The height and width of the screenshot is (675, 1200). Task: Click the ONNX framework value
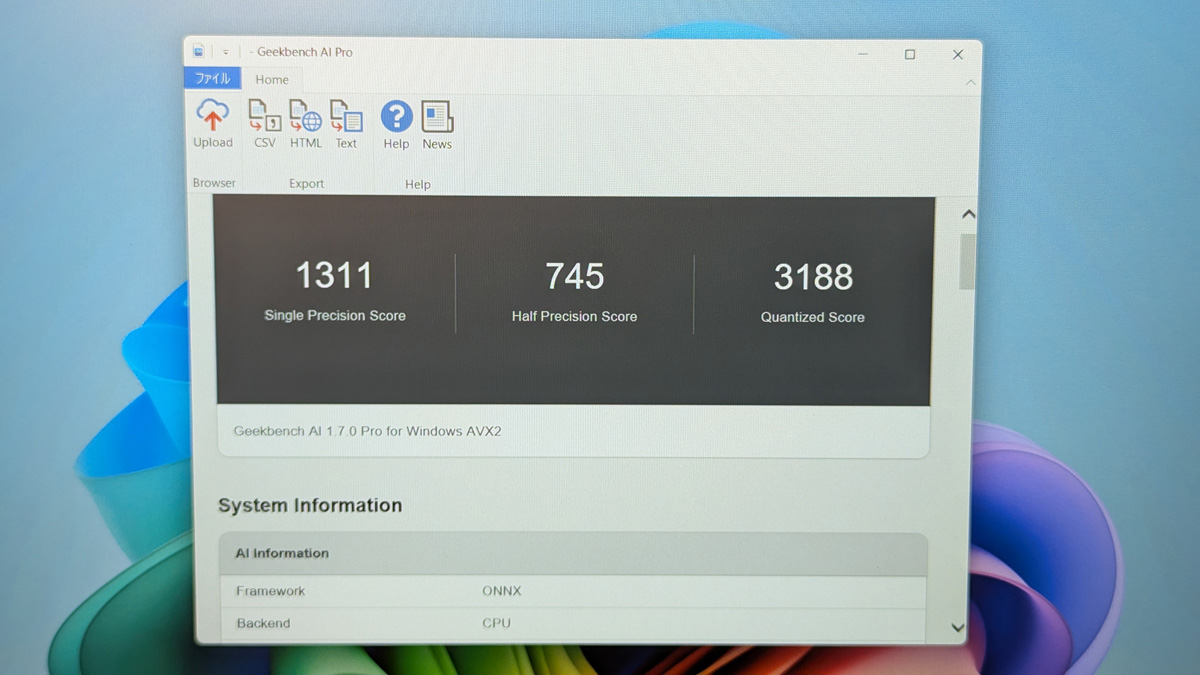[501, 591]
